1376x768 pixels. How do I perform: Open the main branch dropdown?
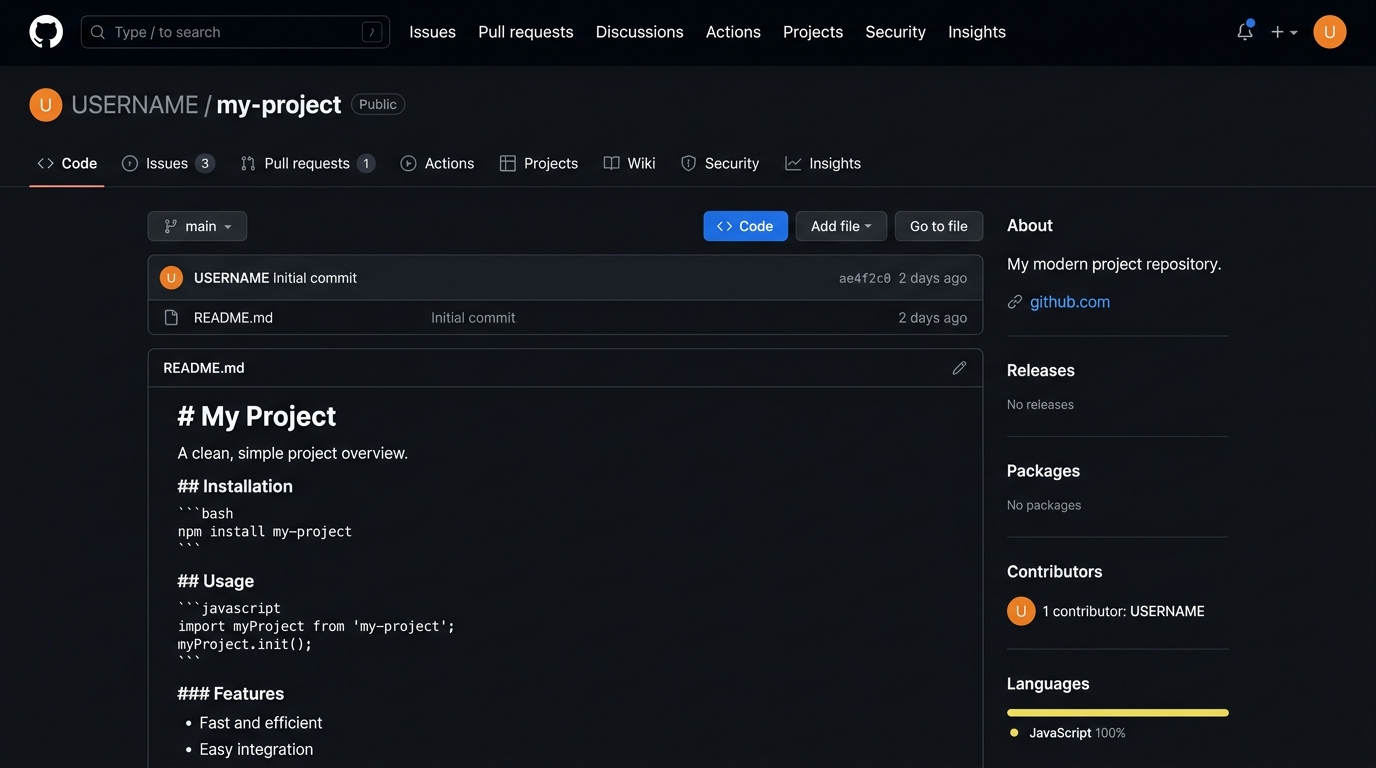[197, 226]
